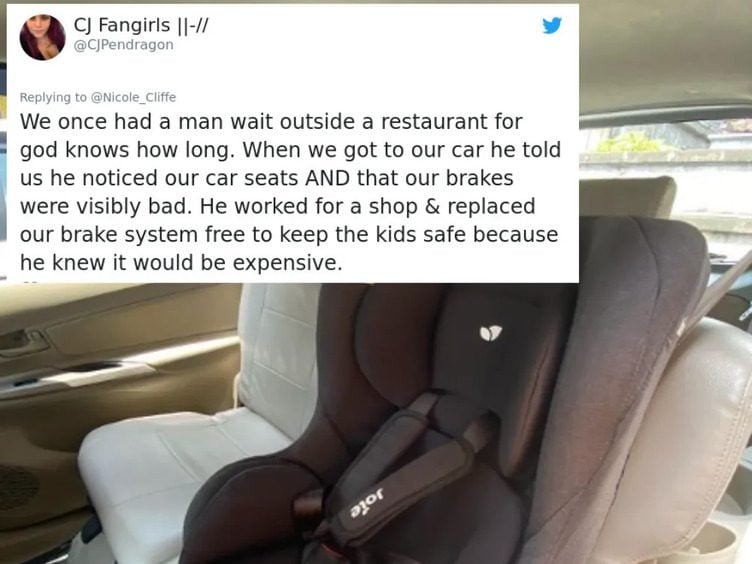Image resolution: width=752 pixels, height=564 pixels.
Task: Click the blue Twitter bird icon
Action: coord(552,25)
